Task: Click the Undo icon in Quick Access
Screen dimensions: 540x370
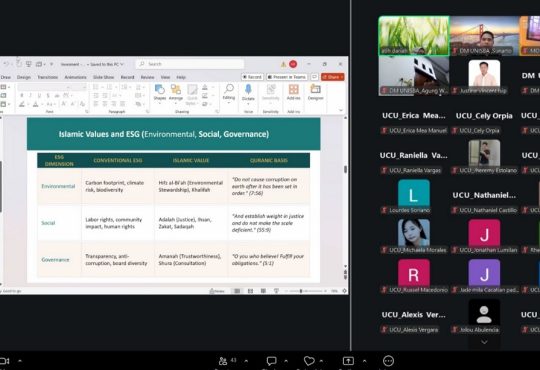Action: point(7,64)
